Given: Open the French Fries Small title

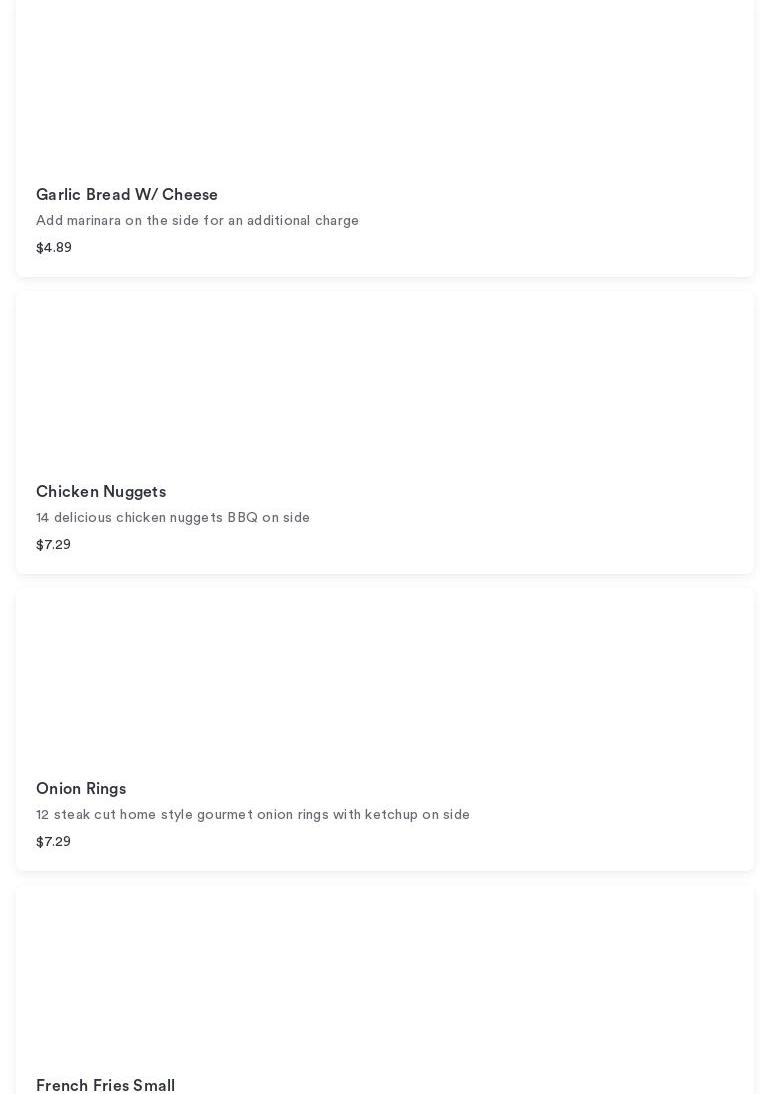Looking at the screenshot, I should point(105,1085).
